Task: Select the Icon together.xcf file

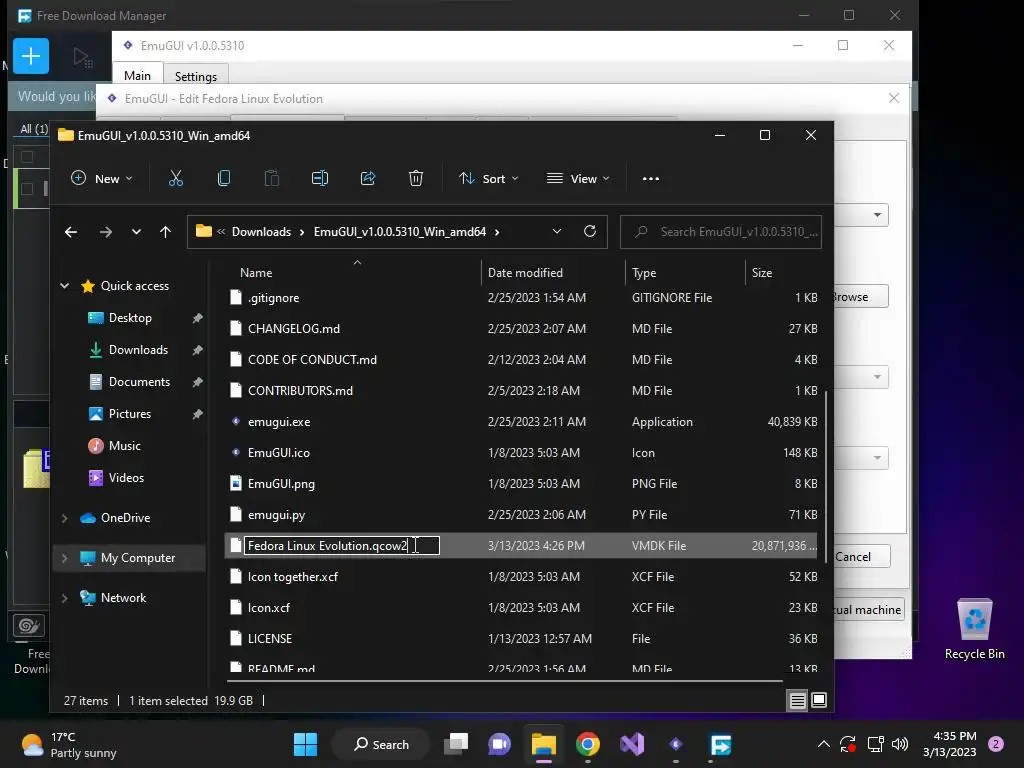Action: point(520,577)
